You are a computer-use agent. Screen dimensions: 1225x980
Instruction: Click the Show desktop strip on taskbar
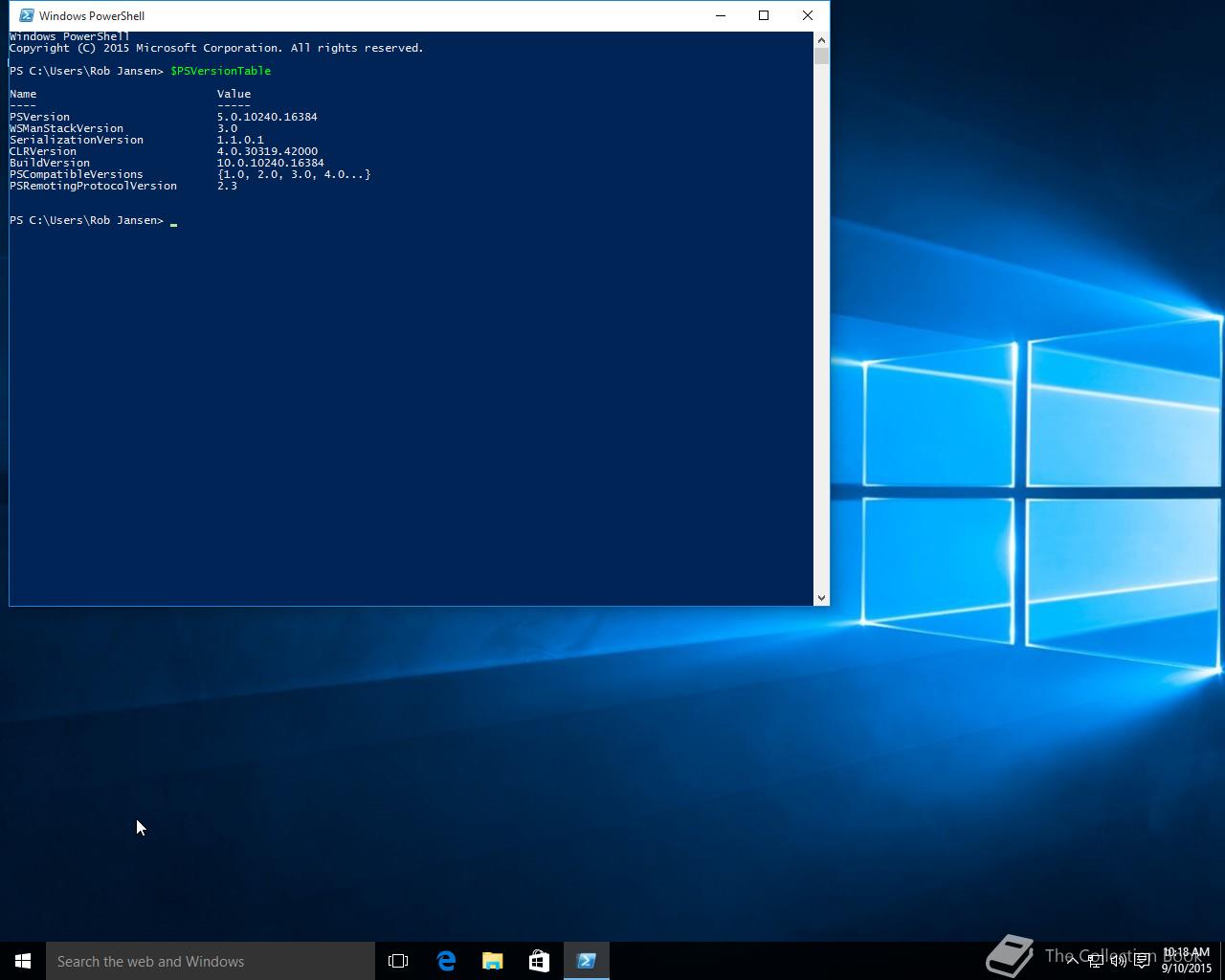tap(1222, 961)
